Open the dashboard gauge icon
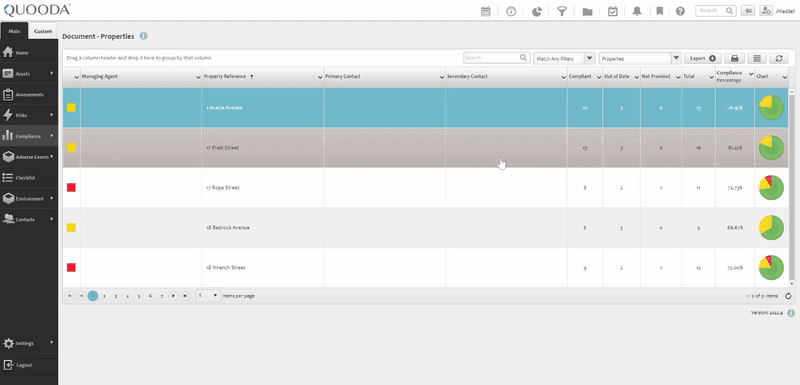 (x=511, y=11)
